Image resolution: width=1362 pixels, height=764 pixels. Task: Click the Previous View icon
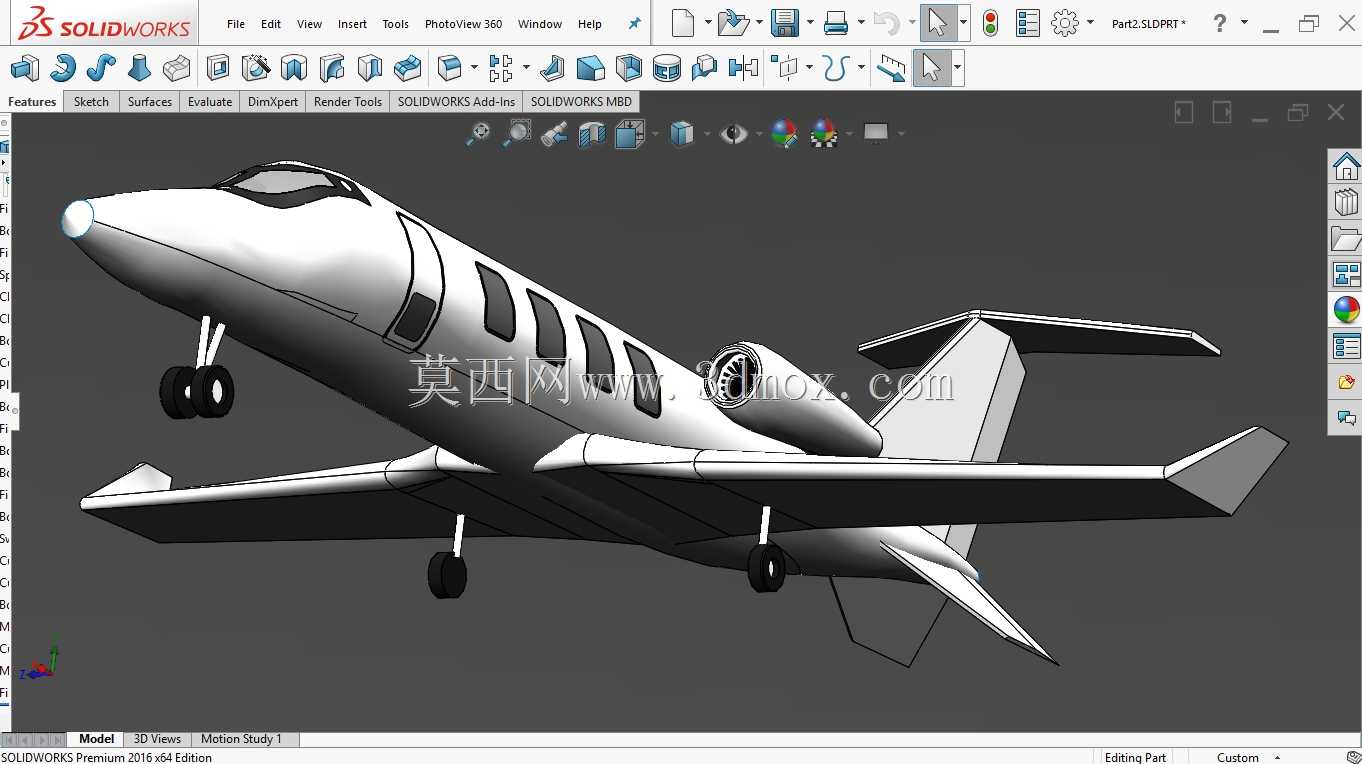[x=554, y=134]
